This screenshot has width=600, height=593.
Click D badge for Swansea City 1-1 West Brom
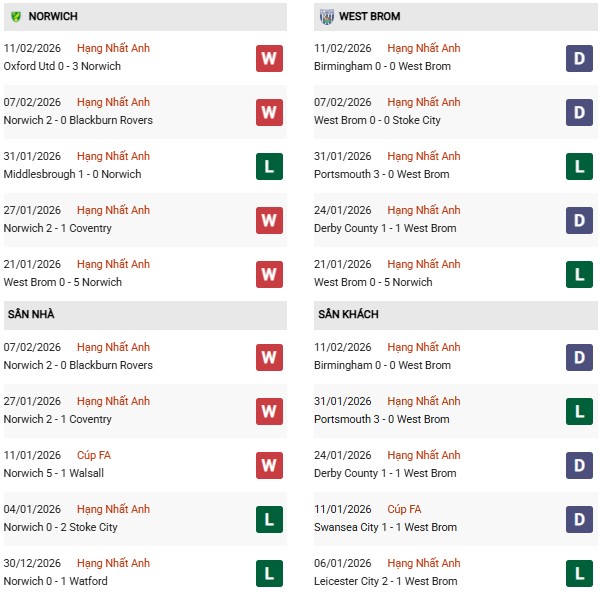click(x=579, y=519)
